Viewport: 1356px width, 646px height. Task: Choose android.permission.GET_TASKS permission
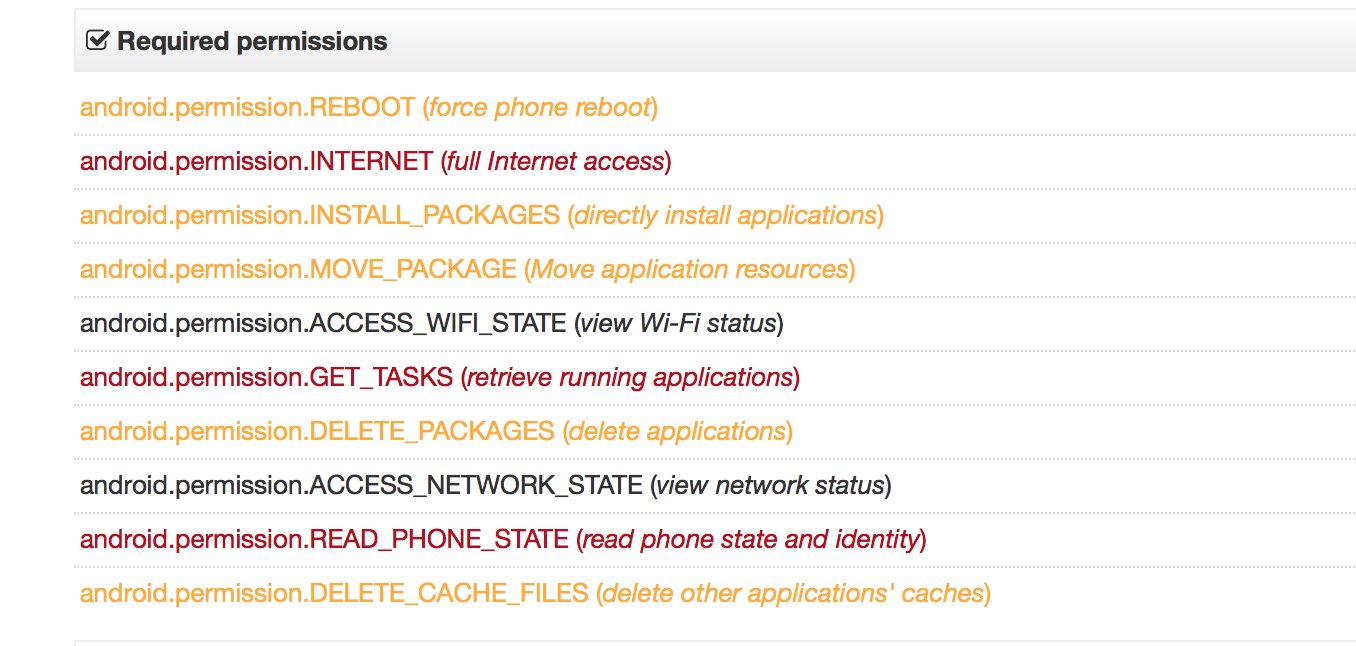click(x=266, y=377)
